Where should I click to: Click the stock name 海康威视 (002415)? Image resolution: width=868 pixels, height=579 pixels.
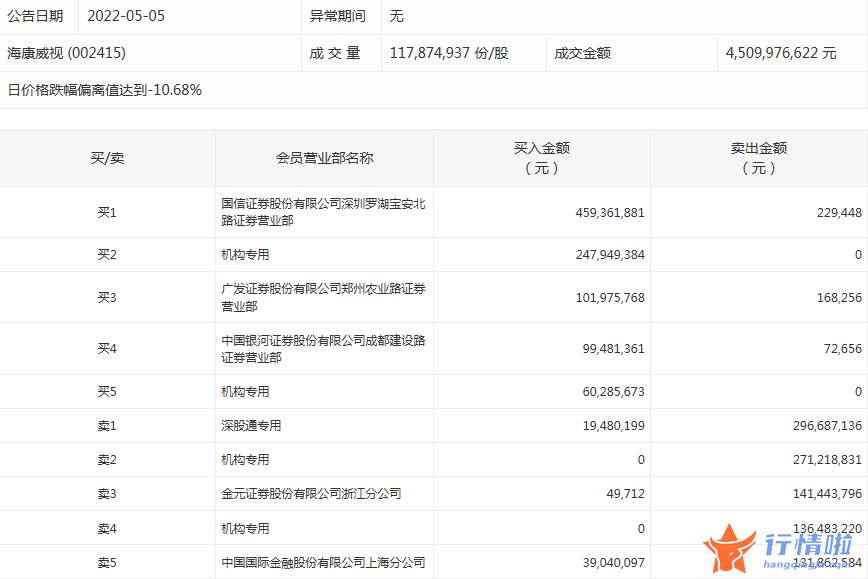click(x=66, y=53)
